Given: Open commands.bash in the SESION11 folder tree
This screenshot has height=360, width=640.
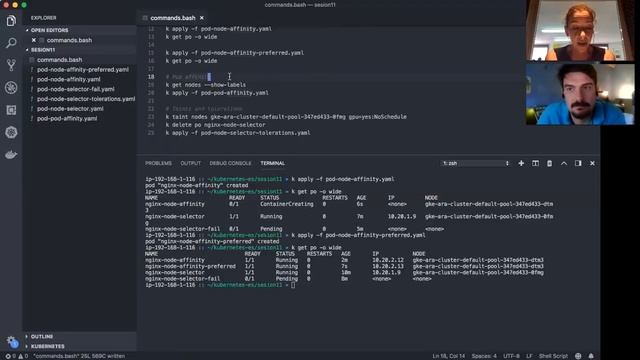Looking at the screenshot, I should pos(60,60).
